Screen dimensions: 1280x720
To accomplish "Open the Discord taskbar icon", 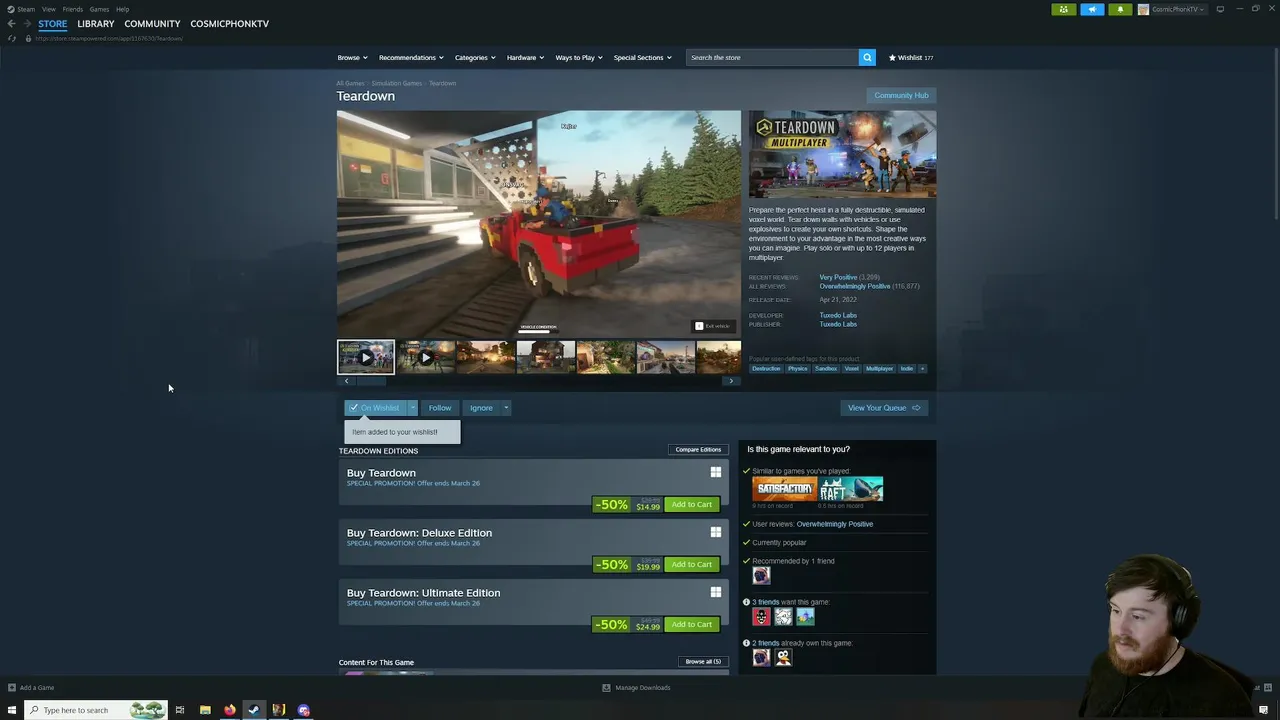I will 303,710.
